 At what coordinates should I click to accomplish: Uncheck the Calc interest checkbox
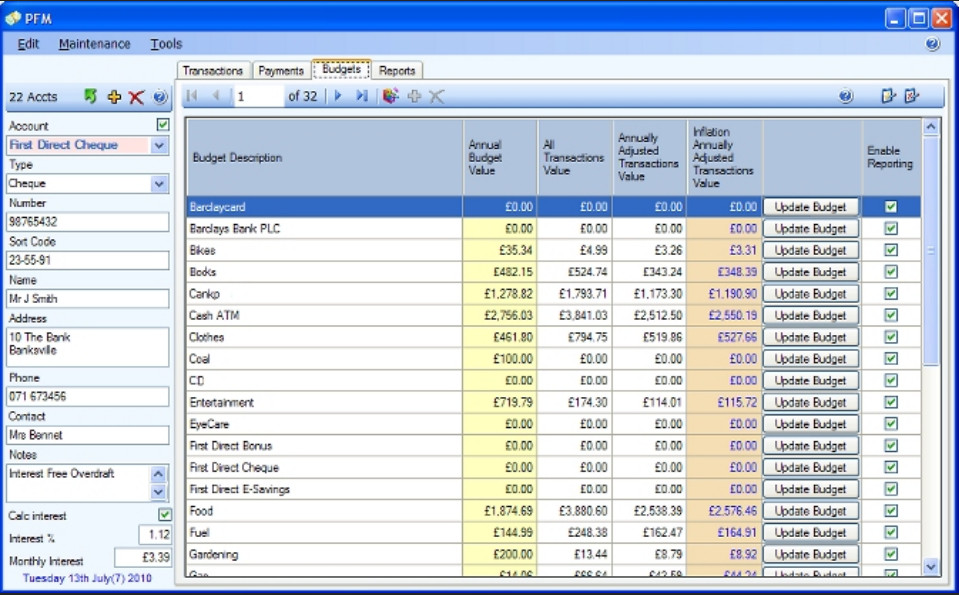pos(165,515)
